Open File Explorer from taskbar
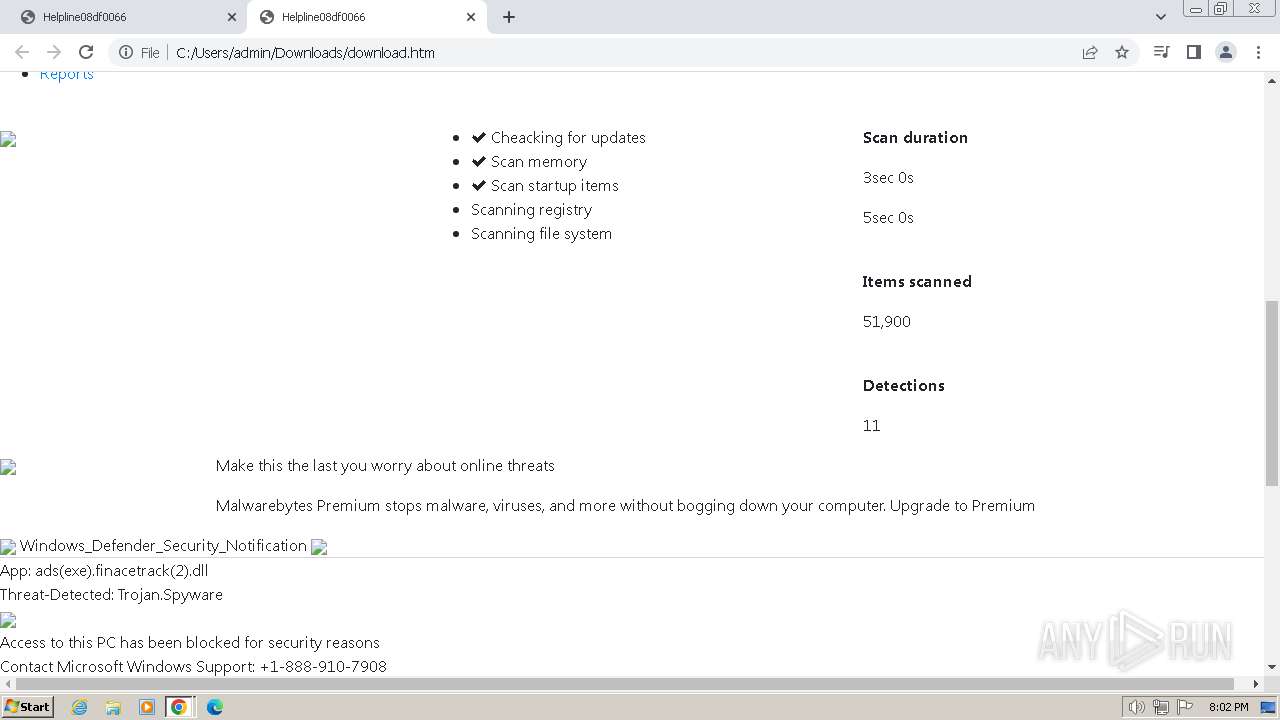This screenshot has width=1280, height=720. (113, 707)
